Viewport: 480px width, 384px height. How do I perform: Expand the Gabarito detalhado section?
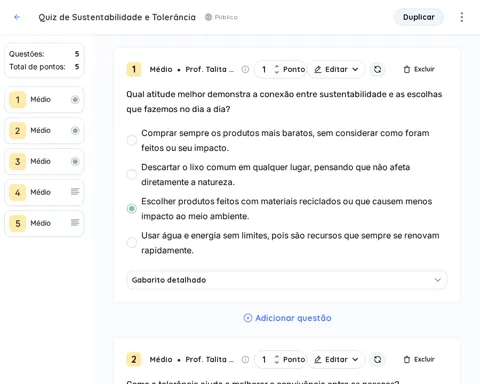[287, 280]
